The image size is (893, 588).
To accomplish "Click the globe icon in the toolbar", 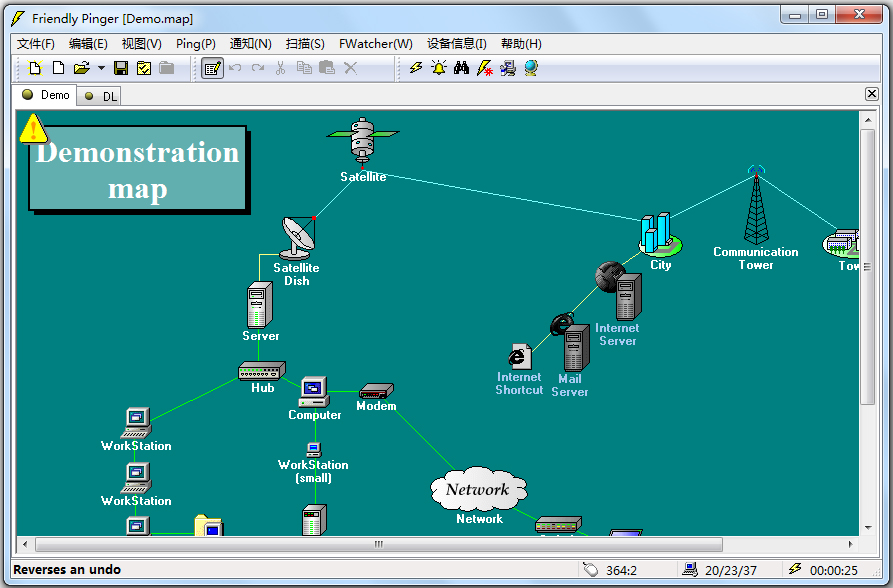I will click(x=531, y=68).
